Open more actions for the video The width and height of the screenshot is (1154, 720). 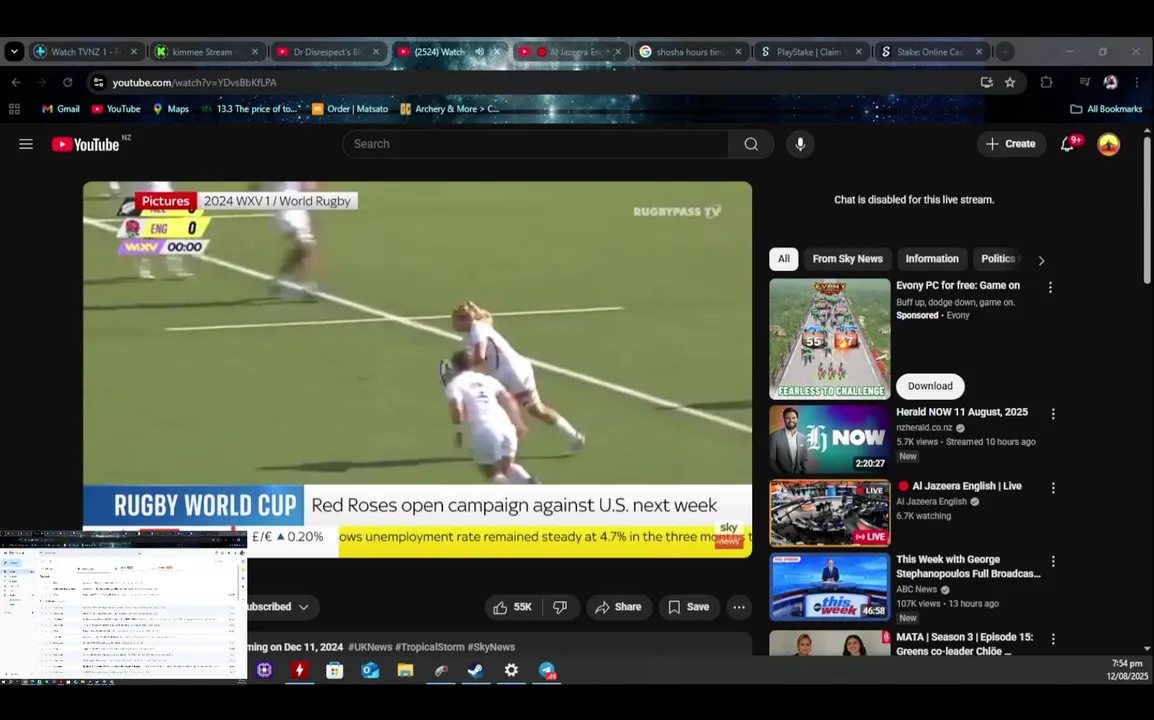(x=739, y=607)
